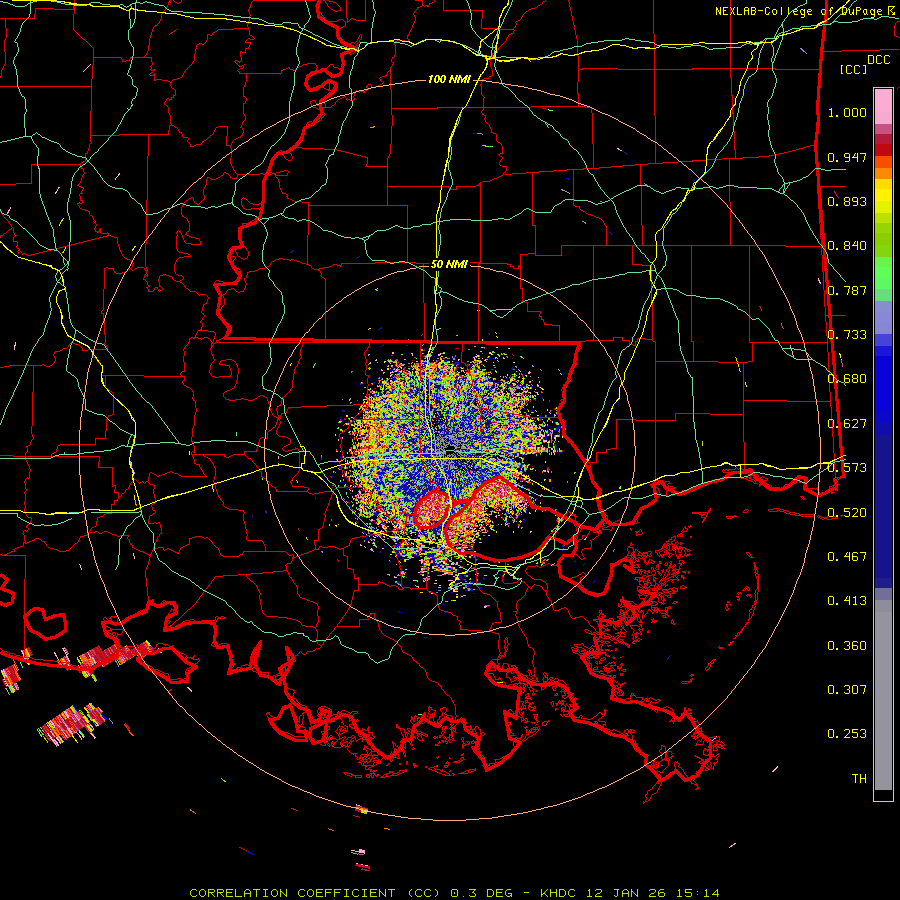Click the 0.787 color scale value

(x=847, y=290)
